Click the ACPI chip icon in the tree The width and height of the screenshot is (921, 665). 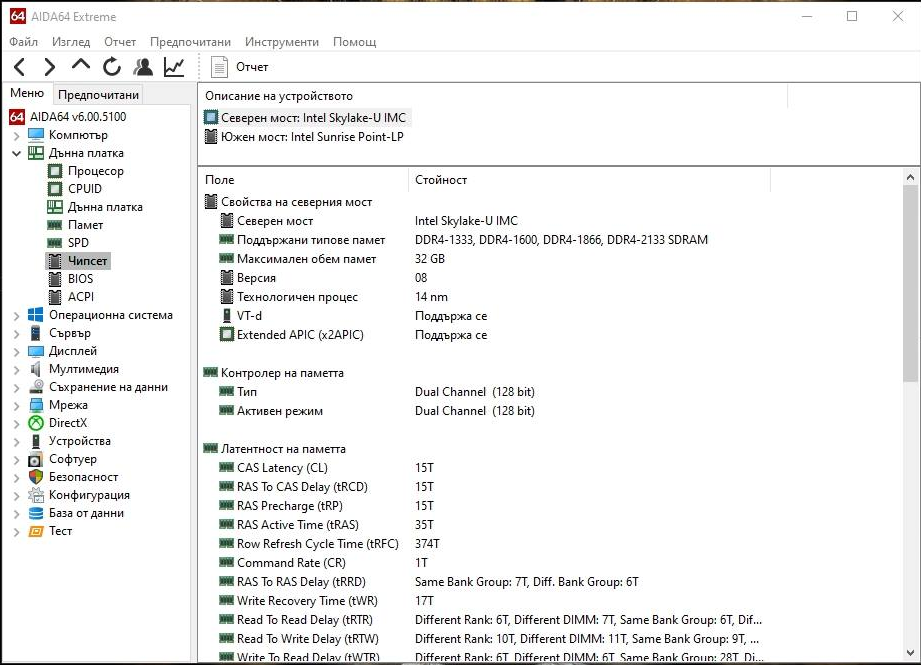pos(55,297)
